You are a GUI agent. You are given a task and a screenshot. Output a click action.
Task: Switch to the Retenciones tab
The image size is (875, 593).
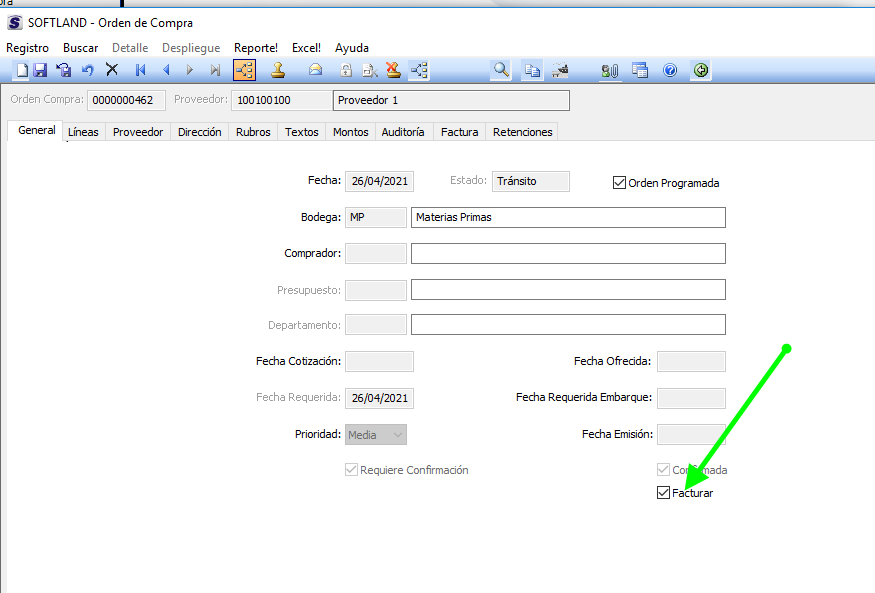tap(521, 132)
